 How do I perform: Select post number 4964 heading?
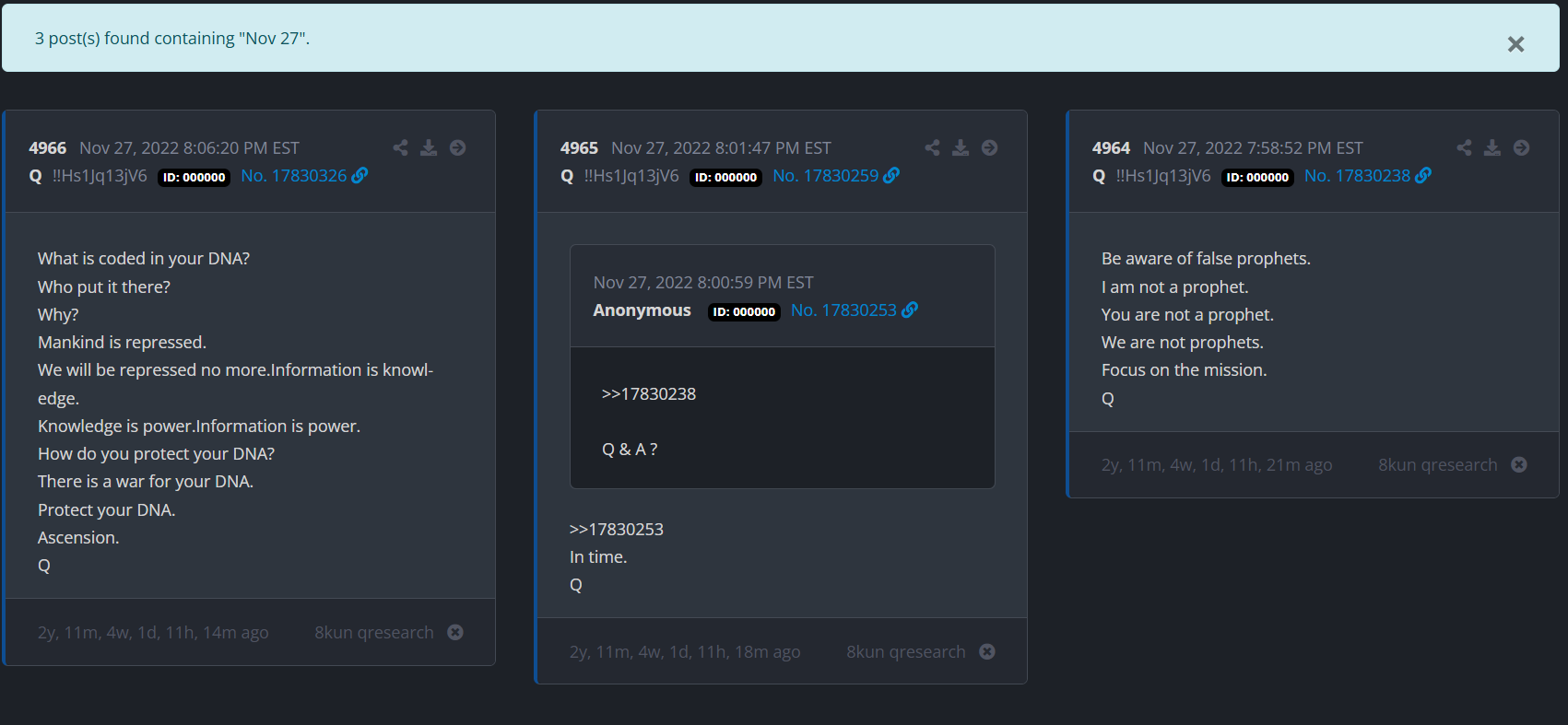[x=1111, y=148]
